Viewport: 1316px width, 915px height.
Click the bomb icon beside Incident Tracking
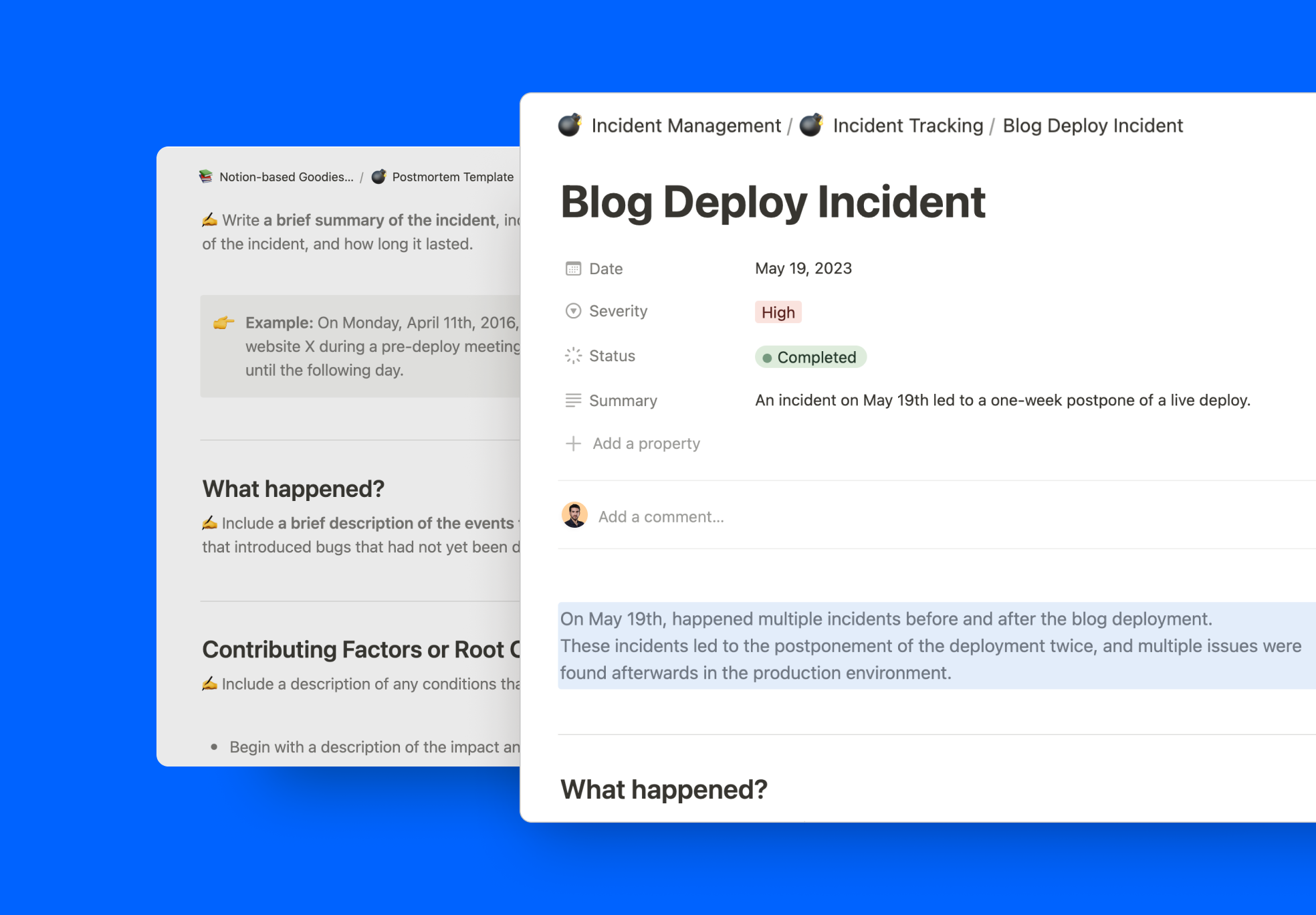[811, 125]
